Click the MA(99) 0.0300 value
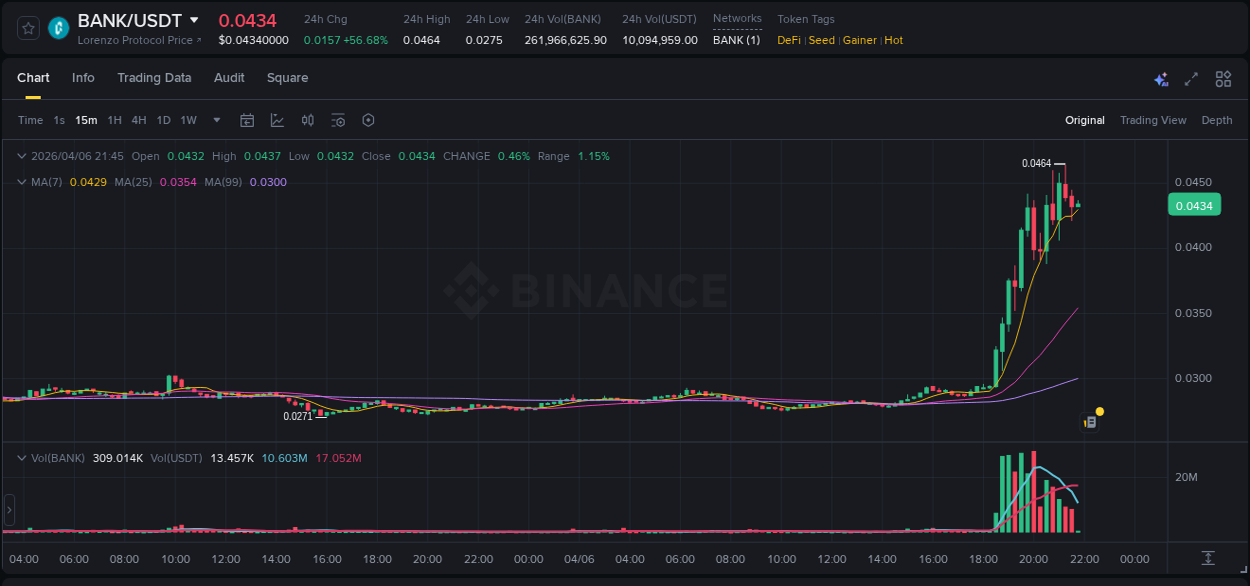Image resolution: width=1250 pixels, height=586 pixels. (268, 182)
